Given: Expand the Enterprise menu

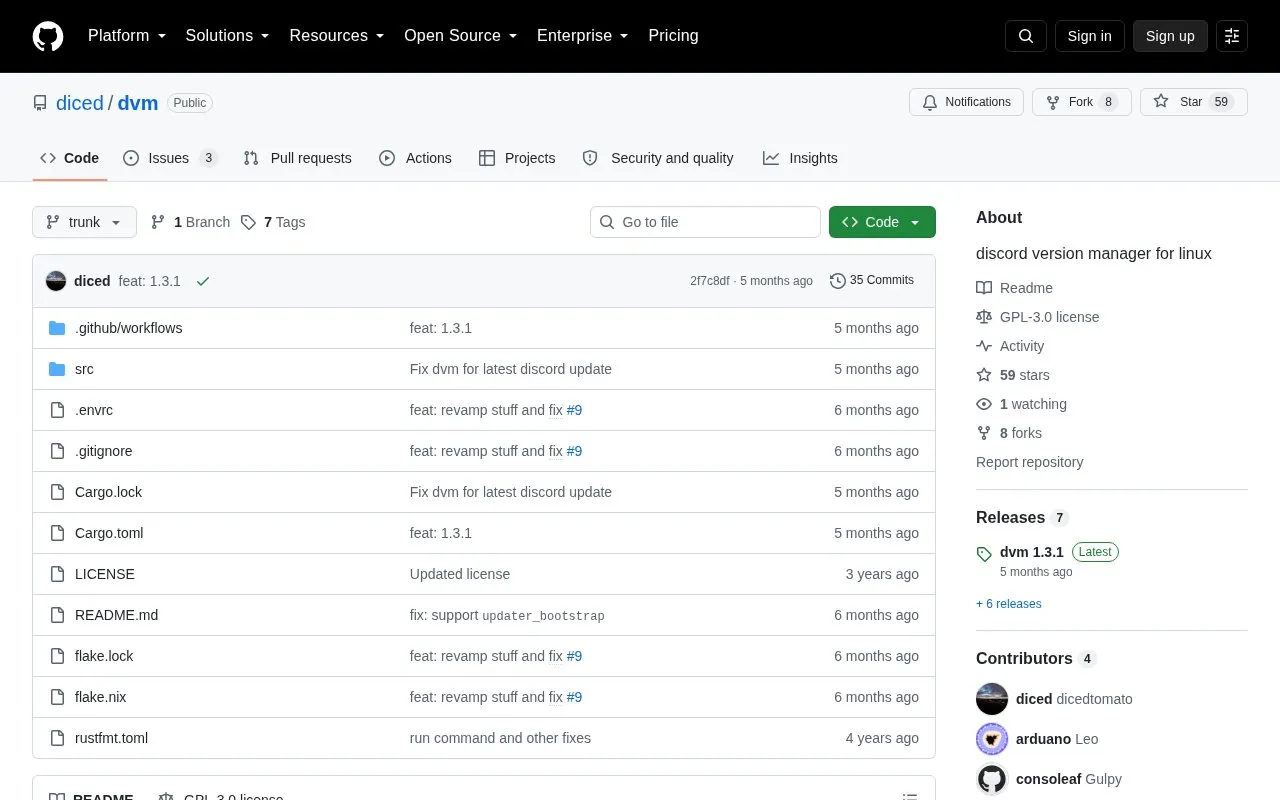Looking at the screenshot, I should (583, 36).
